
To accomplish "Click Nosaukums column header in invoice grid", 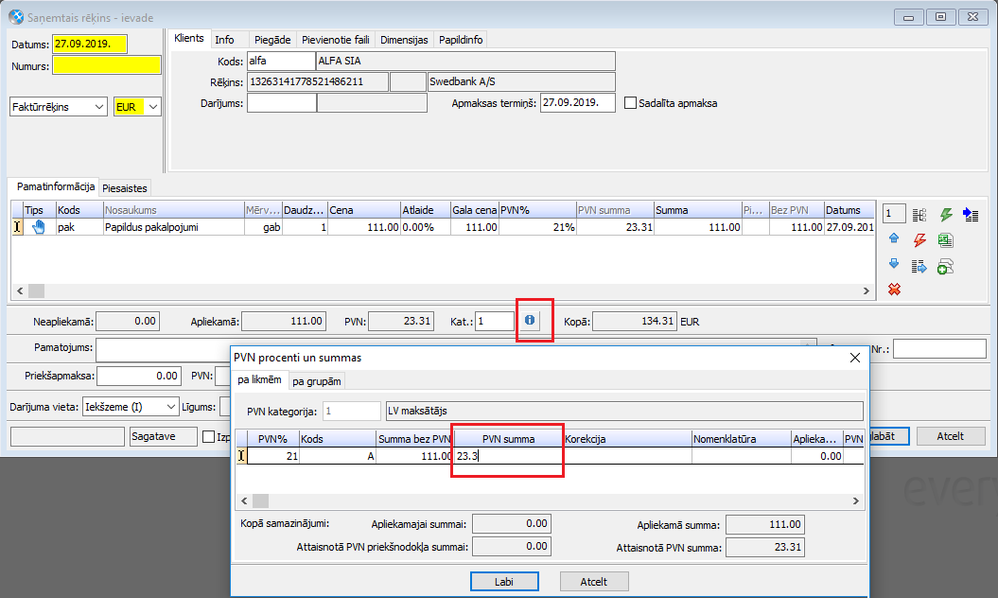I will click(173, 210).
